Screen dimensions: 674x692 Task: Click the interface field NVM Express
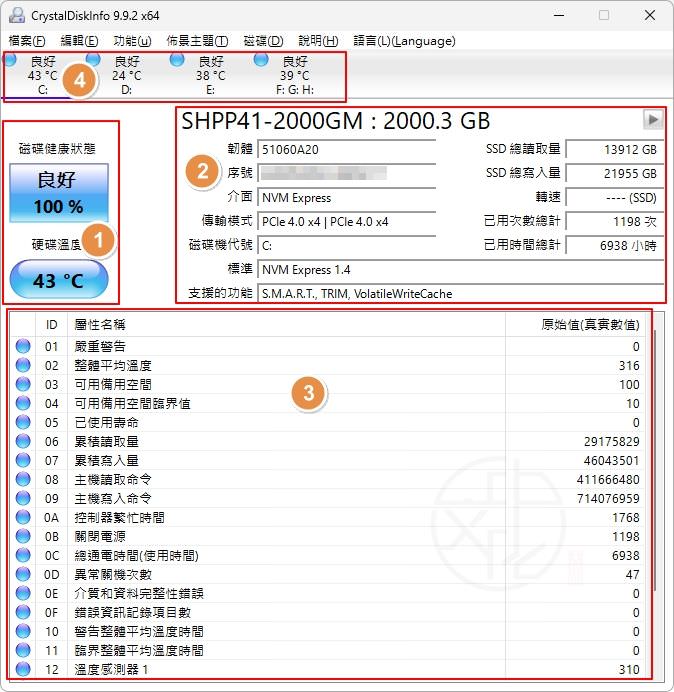[x=346, y=197]
